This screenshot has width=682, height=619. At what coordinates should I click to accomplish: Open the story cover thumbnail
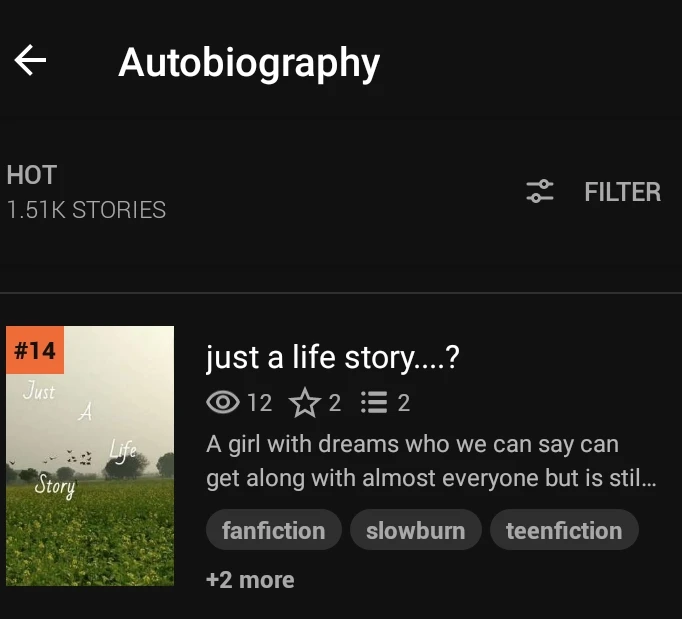90,456
